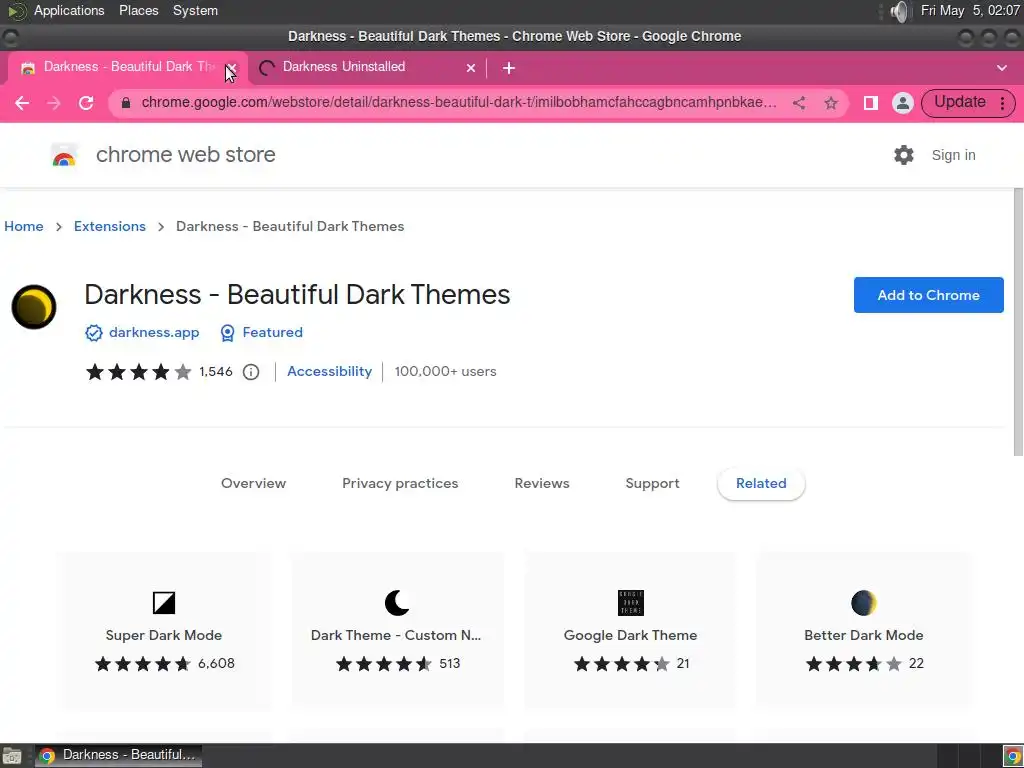1024x768 pixels.
Task: Select Darkness - Beautiful taskbar window button
Action: (119, 756)
